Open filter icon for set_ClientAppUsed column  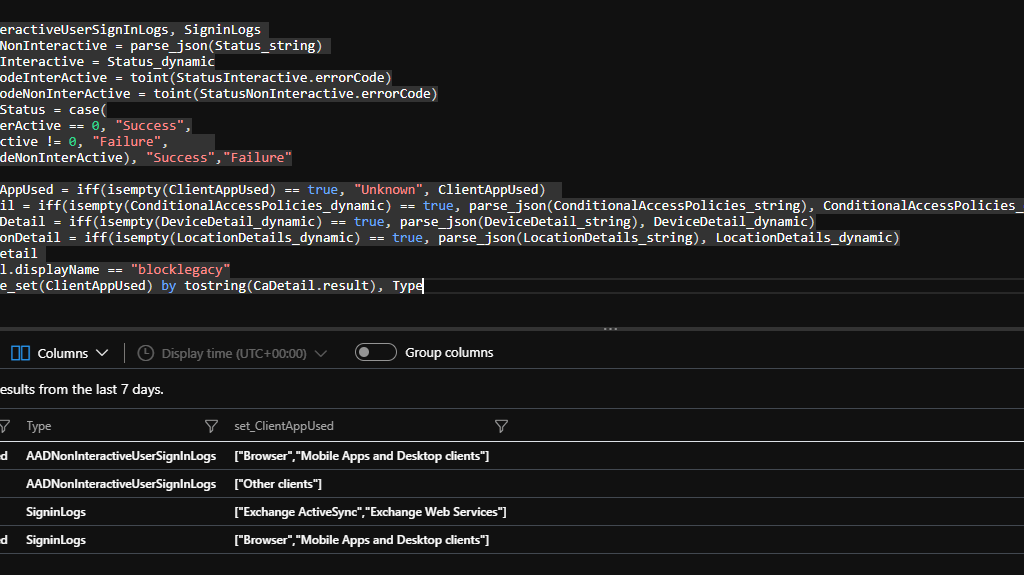click(x=501, y=426)
